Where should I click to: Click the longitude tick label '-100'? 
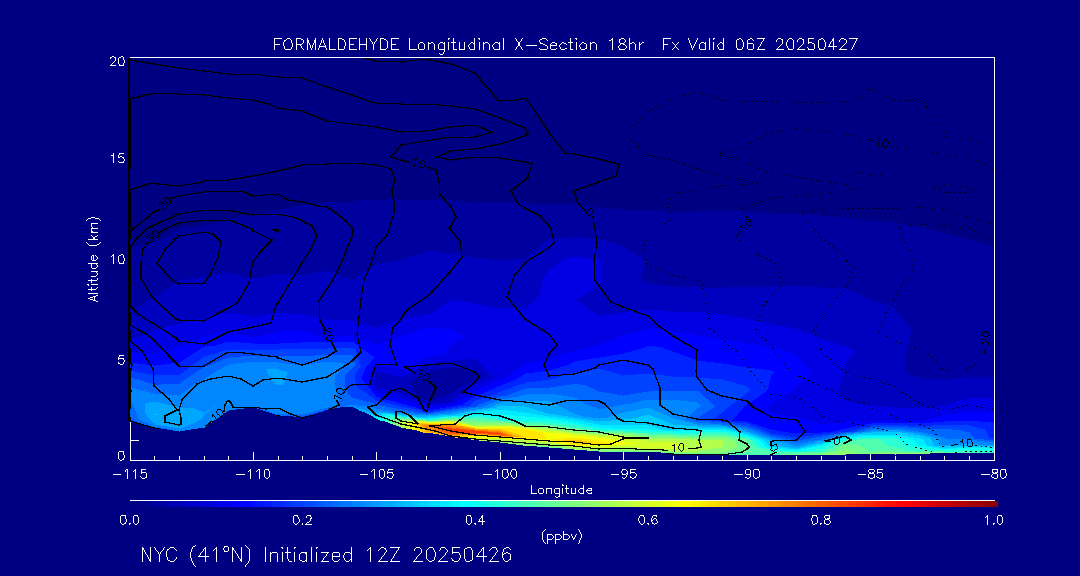[x=500, y=475]
